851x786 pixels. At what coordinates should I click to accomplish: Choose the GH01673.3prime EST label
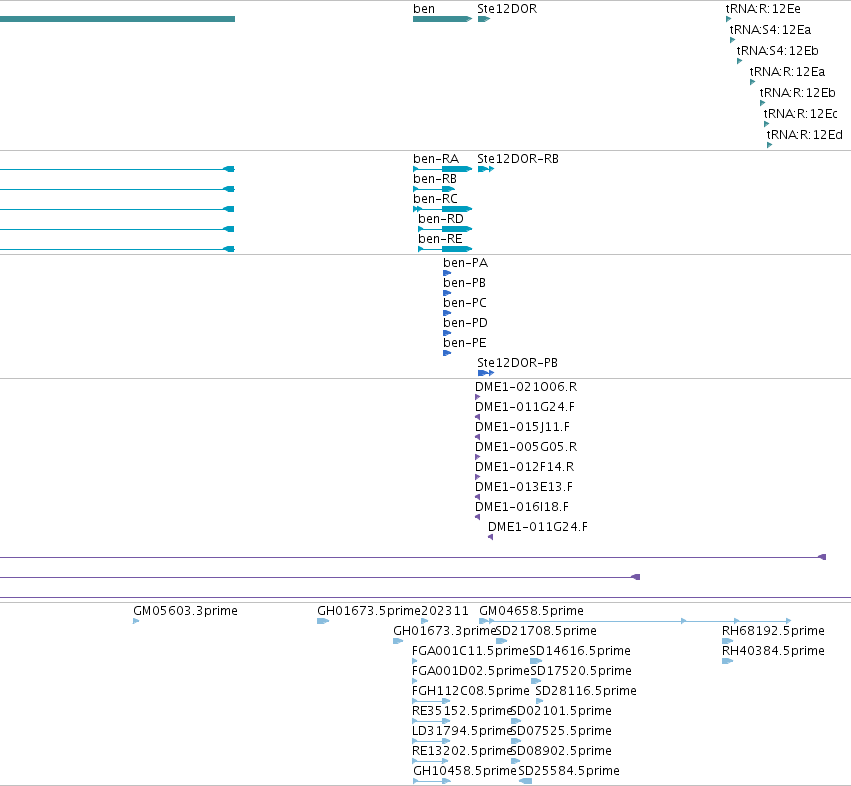point(444,631)
